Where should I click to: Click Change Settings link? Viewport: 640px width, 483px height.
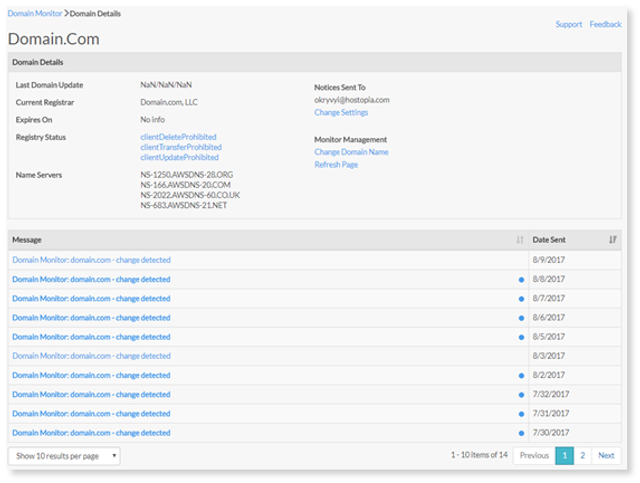click(x=341, y=112)
